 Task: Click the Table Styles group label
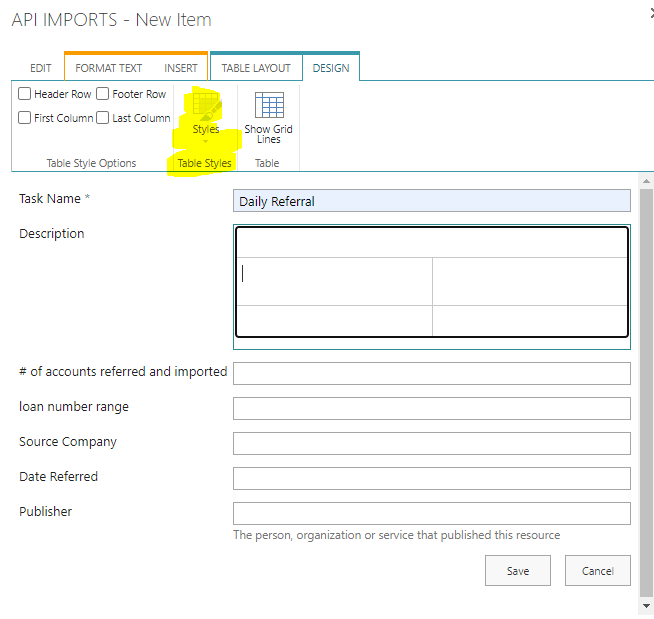pos(204,163)
